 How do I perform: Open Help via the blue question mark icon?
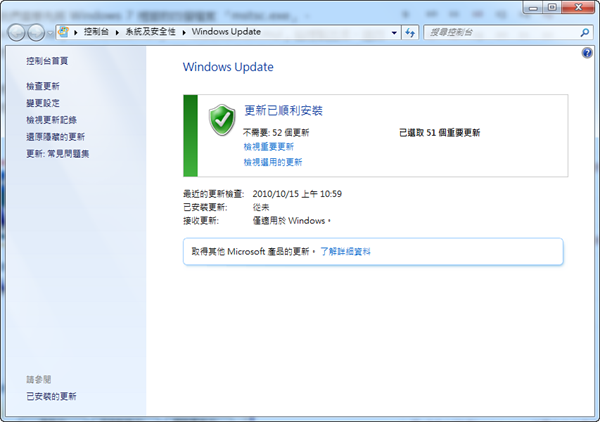[x=587, y=53]
